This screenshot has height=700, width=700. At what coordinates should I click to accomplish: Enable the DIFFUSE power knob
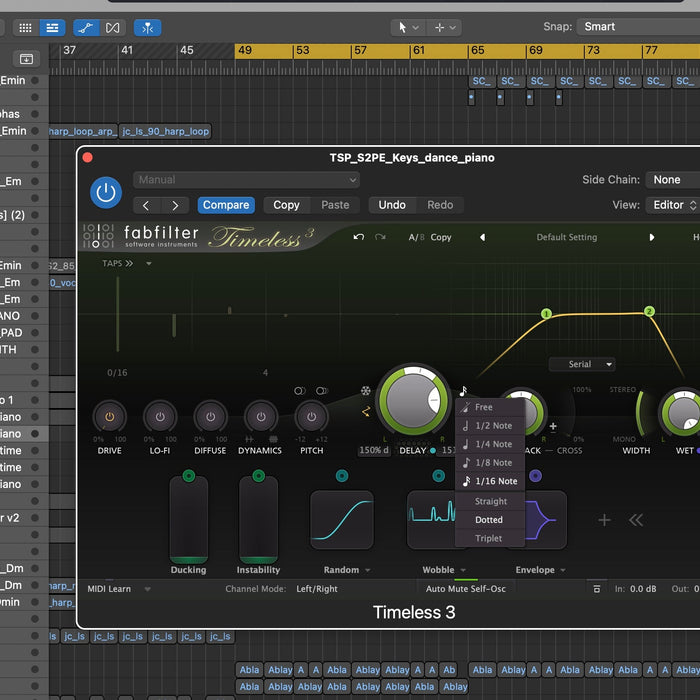tap(210, 417)
